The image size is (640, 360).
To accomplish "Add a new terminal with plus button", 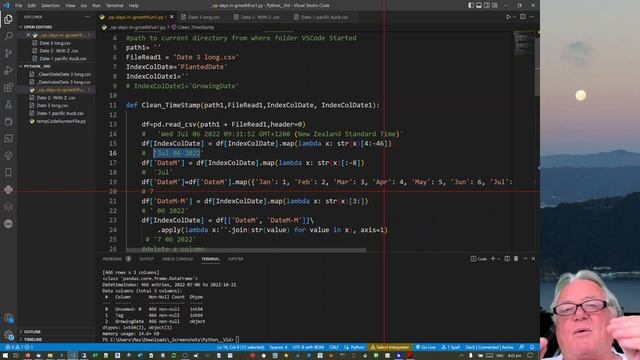I will pyautogui.click(x=493, y=259).
